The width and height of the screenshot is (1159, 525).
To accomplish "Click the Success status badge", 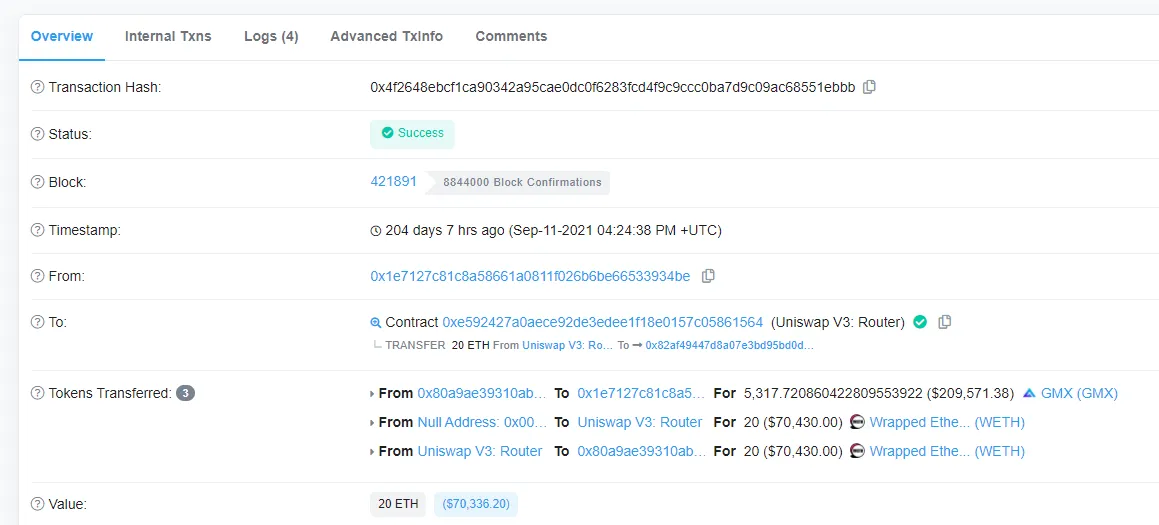I will point(412,134).
